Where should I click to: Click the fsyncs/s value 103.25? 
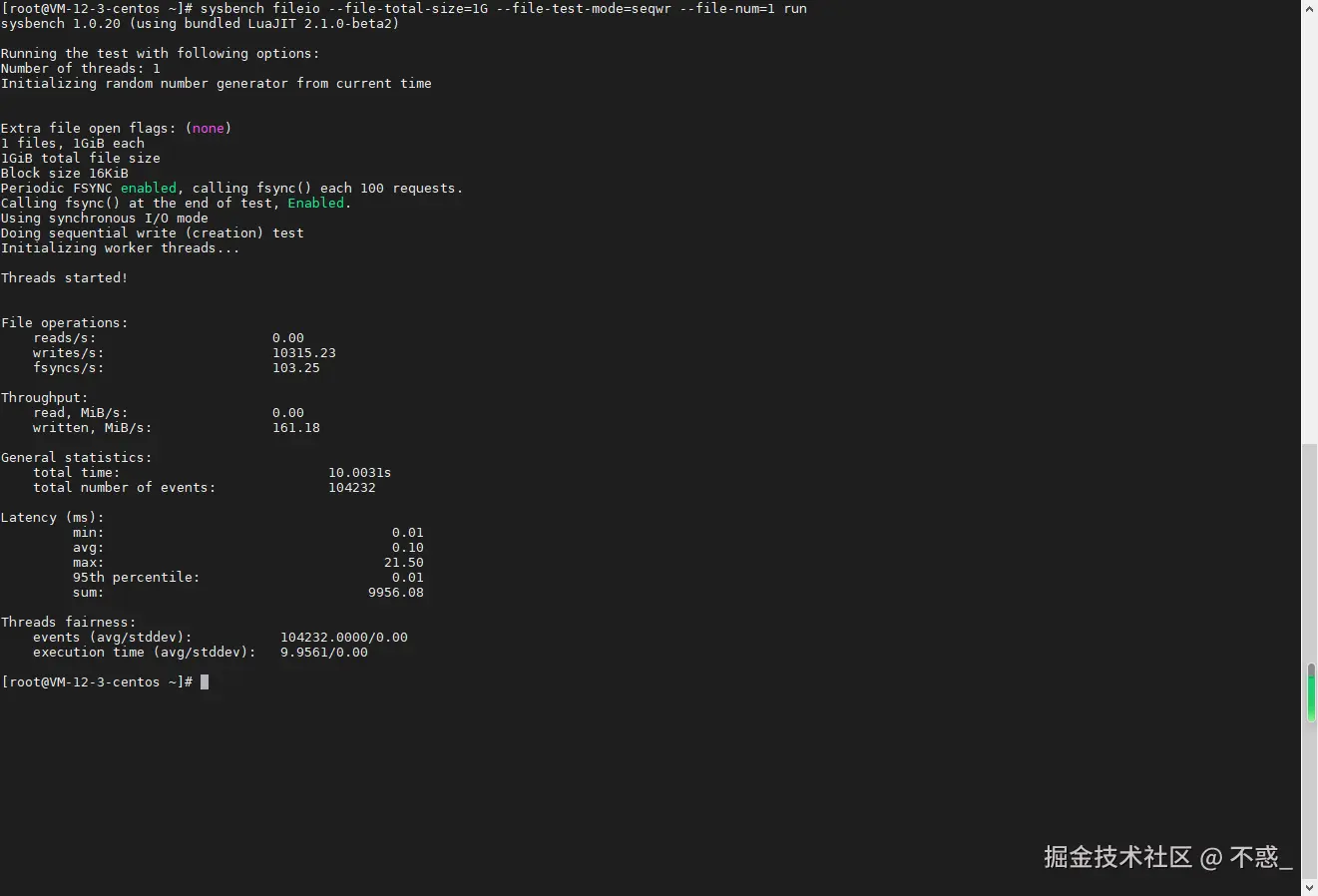(x=296, y=367)
